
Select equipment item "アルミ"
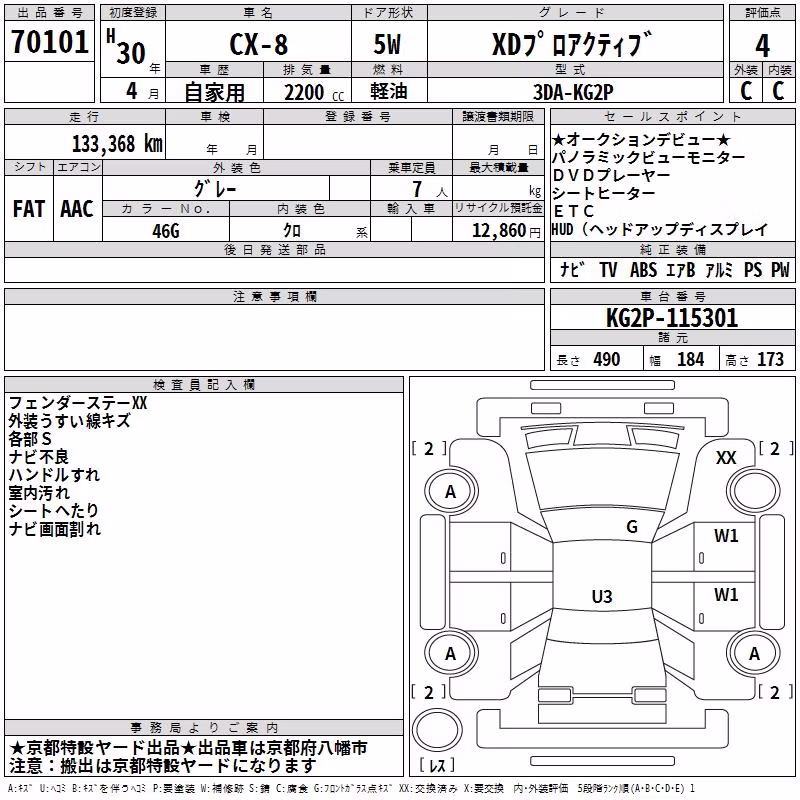(x=719, y=270)
